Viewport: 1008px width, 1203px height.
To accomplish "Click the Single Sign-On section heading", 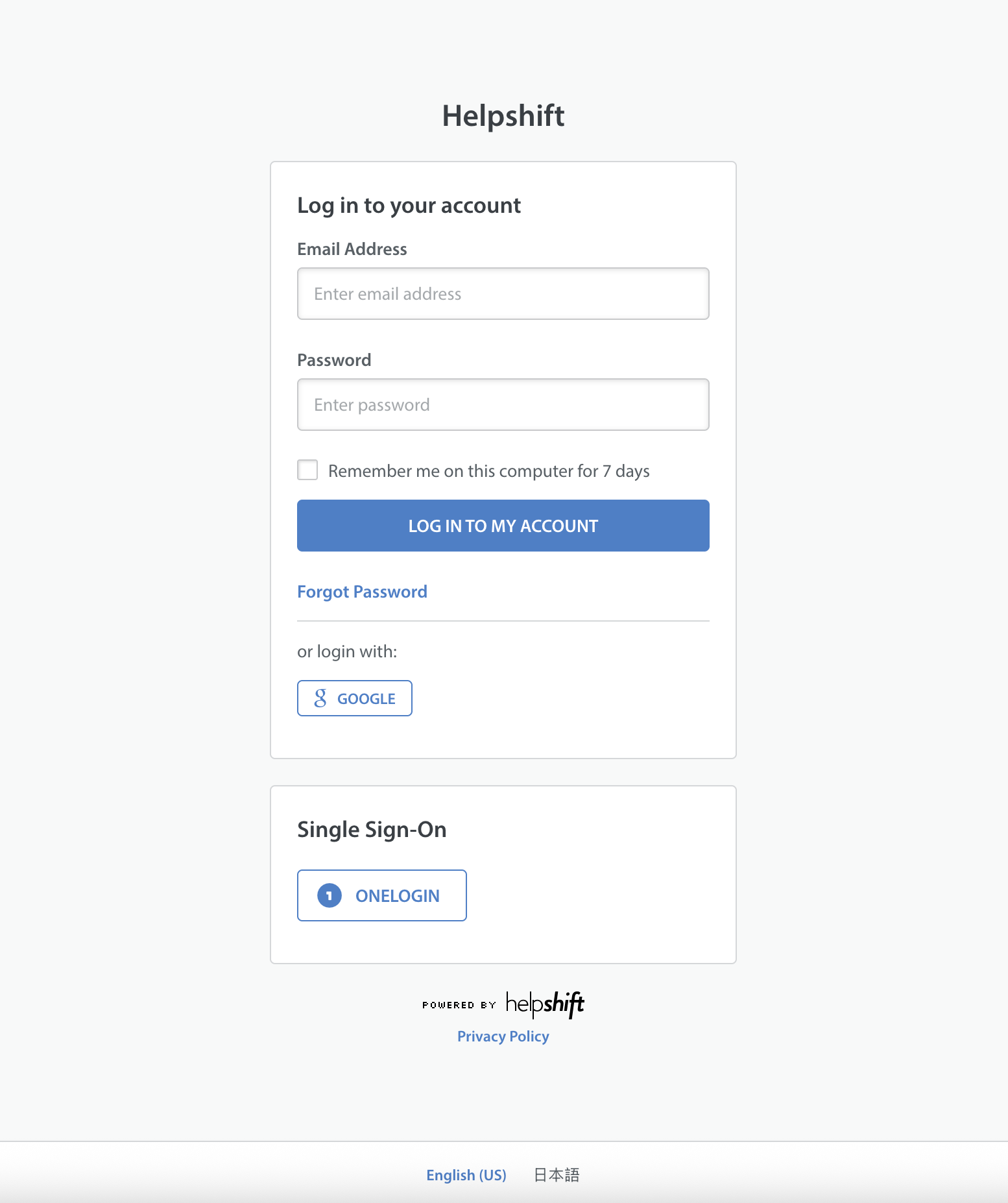I will (x=372, y=830).
